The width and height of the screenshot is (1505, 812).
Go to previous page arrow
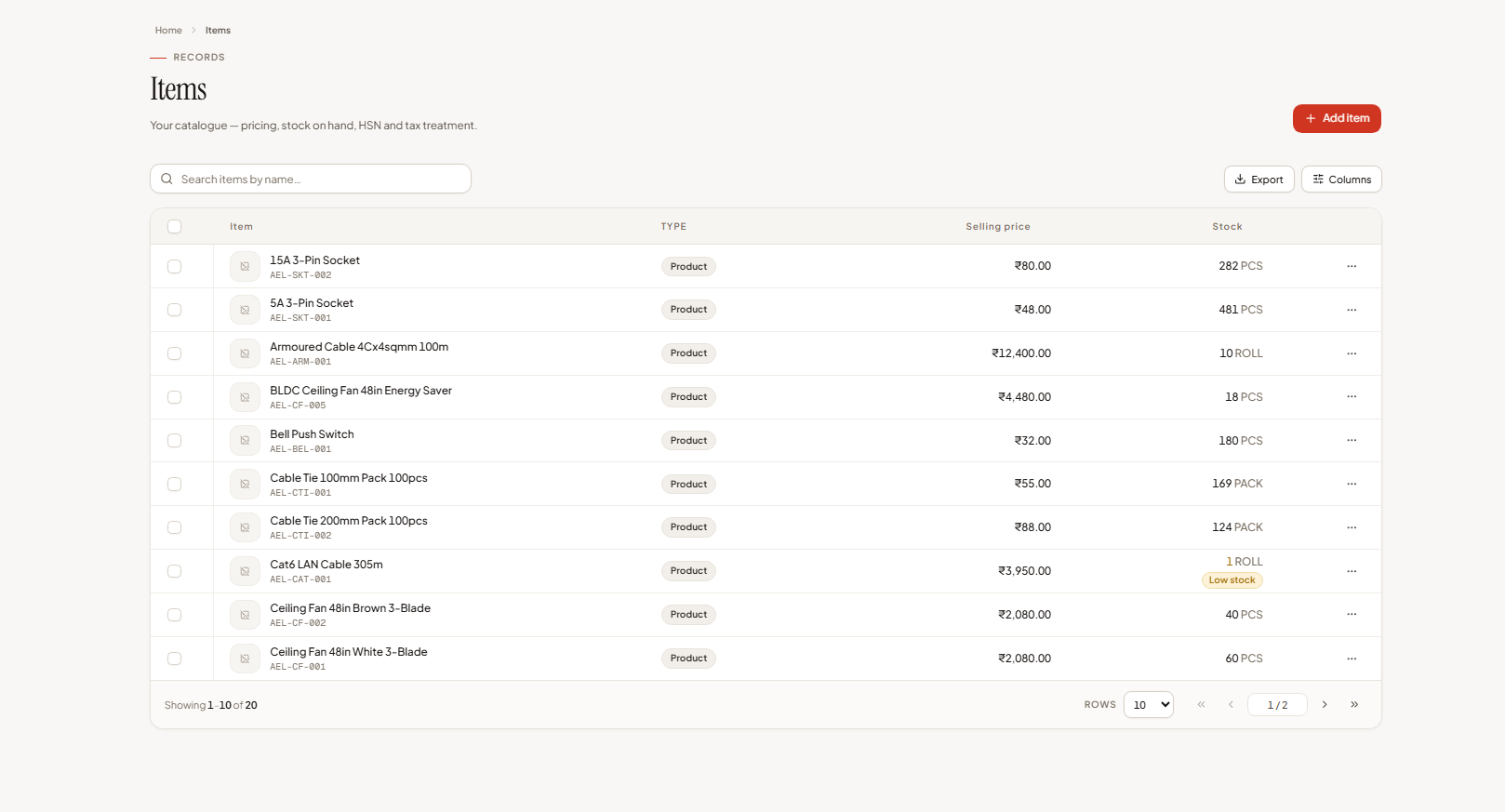[x=1231, y=705]
